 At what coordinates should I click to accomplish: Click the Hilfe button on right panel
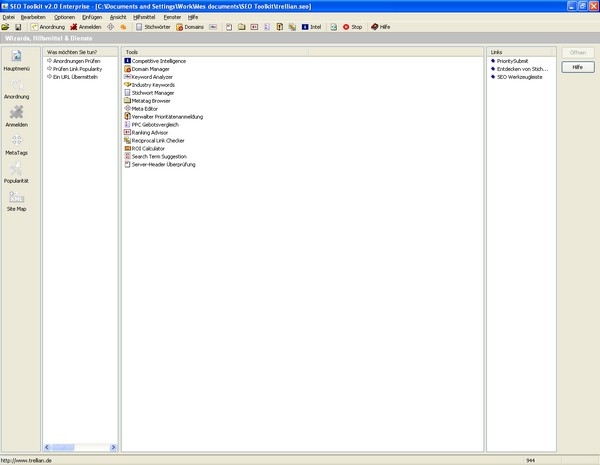[x=576, y=67]
